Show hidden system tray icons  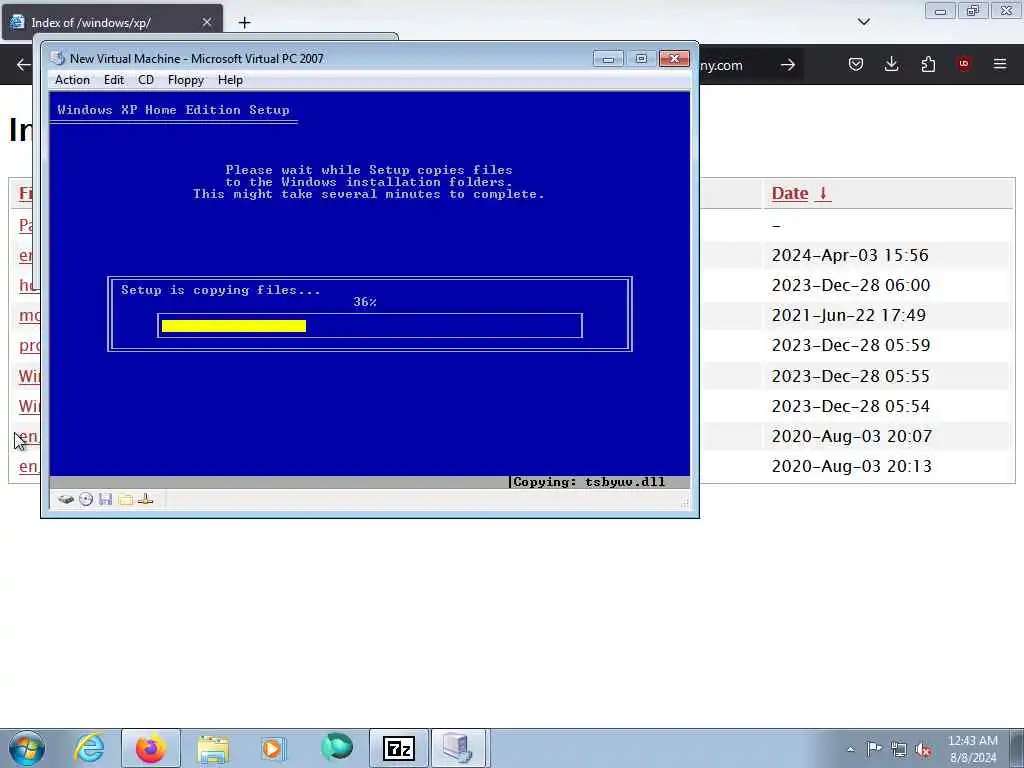click(850, 749)
